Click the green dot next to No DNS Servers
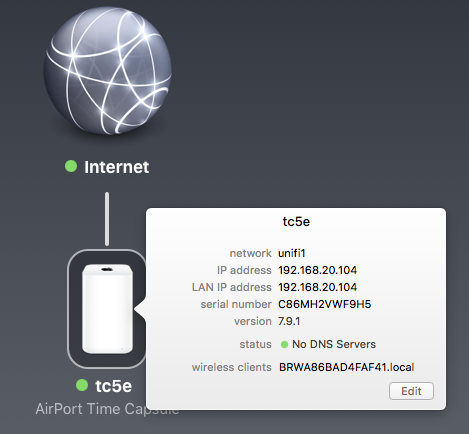Image resolution: width=469 pixels, height=434 pixels. pyautogui.click(x=284, y=344)
